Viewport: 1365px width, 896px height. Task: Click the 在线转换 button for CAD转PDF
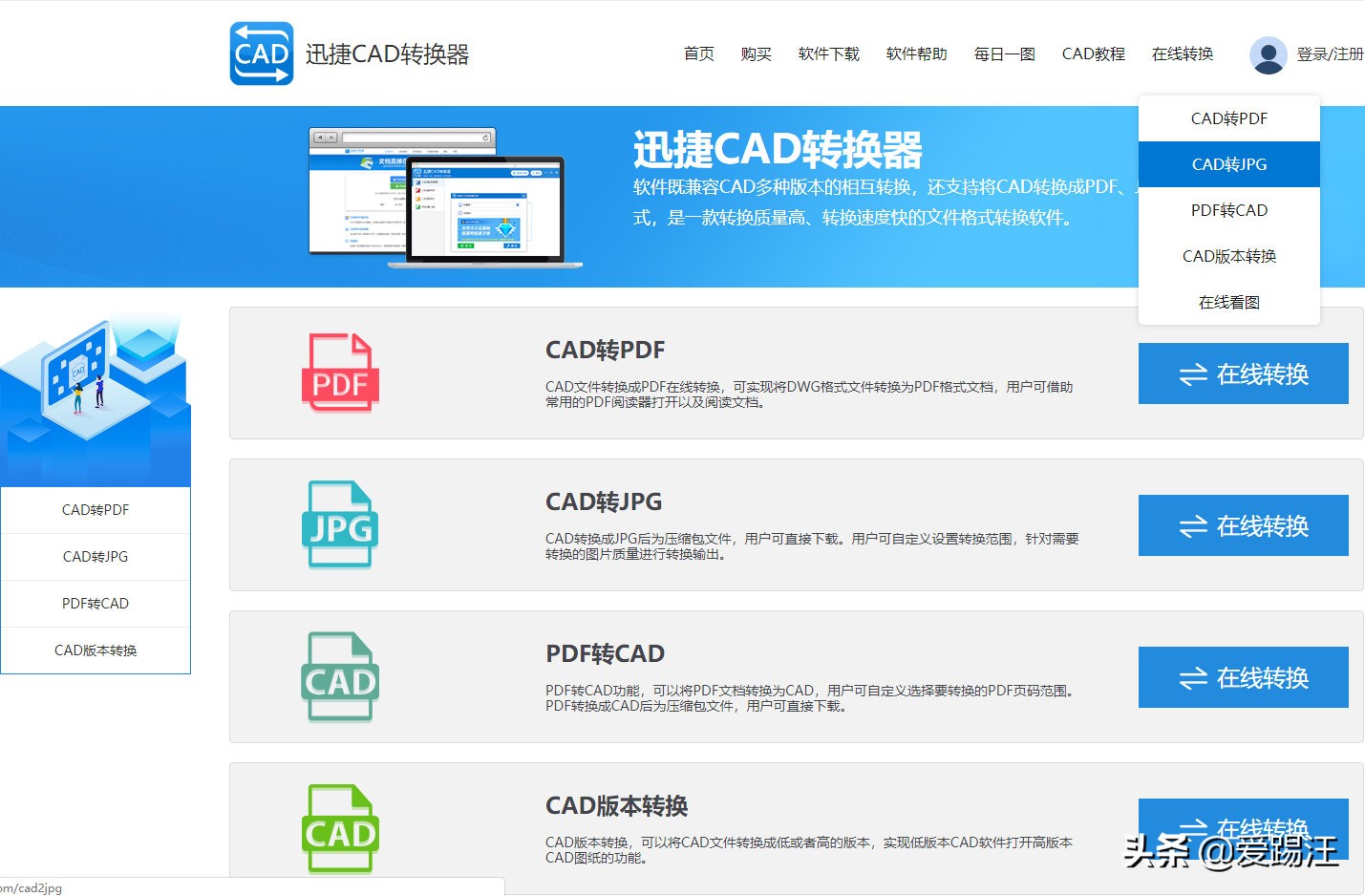pyautogui.click(x=1243, y=373)
